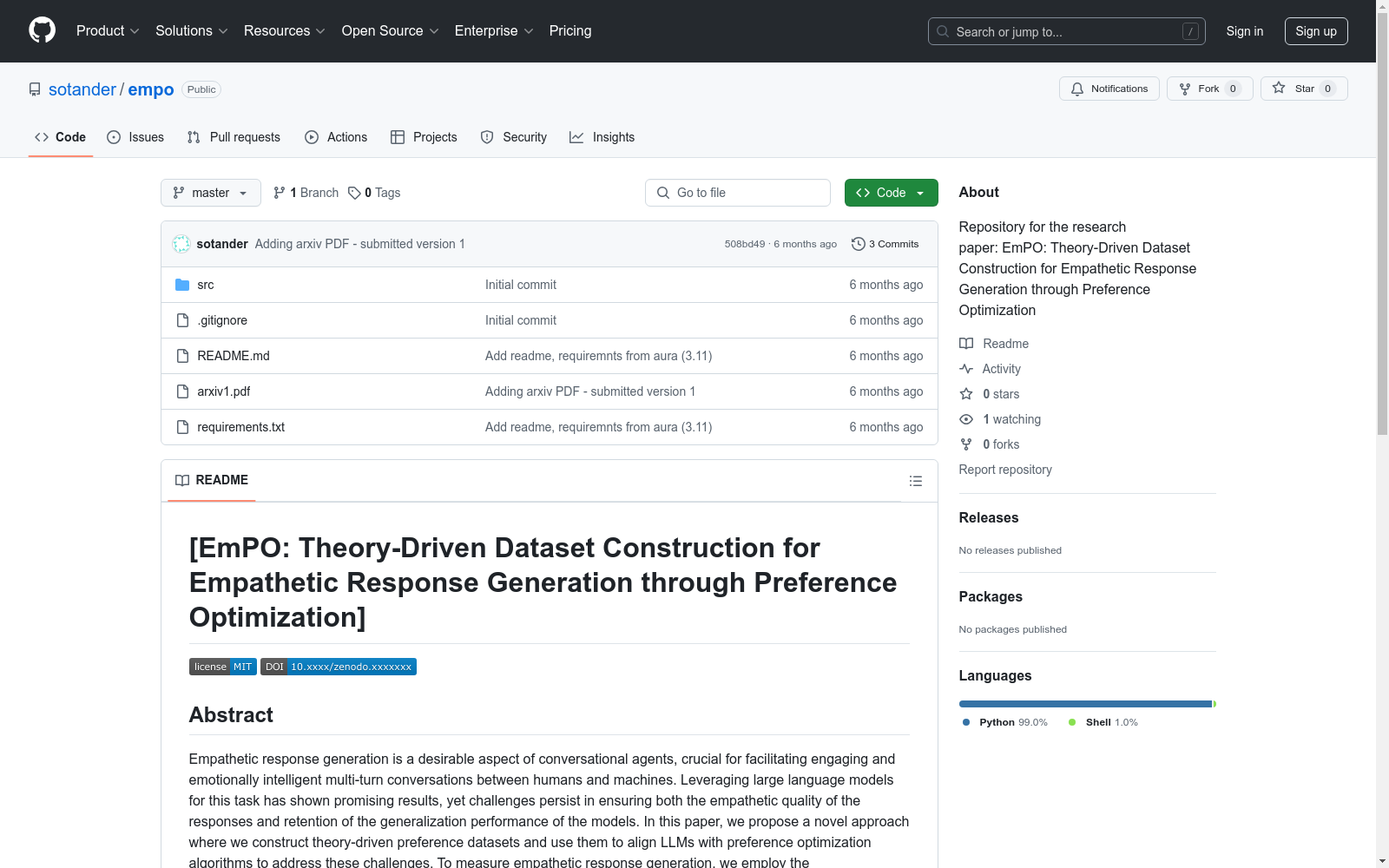Switch to the Security tab
Viewport: 1389px width, 868px height.
(x=514, y=137)
